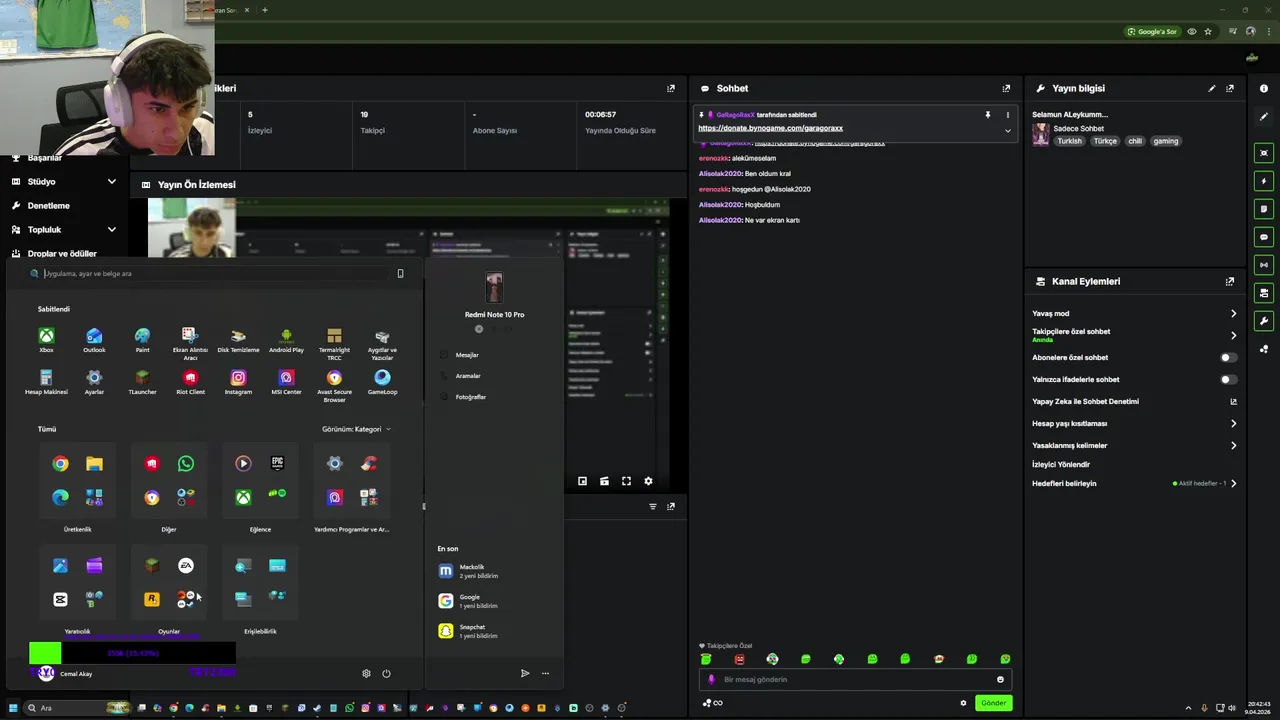Image resolution: width=1280 pixels, height=720 pixels.
Task: Launch Disk Temizleme from pinned apps
Action: coord(238,340)
